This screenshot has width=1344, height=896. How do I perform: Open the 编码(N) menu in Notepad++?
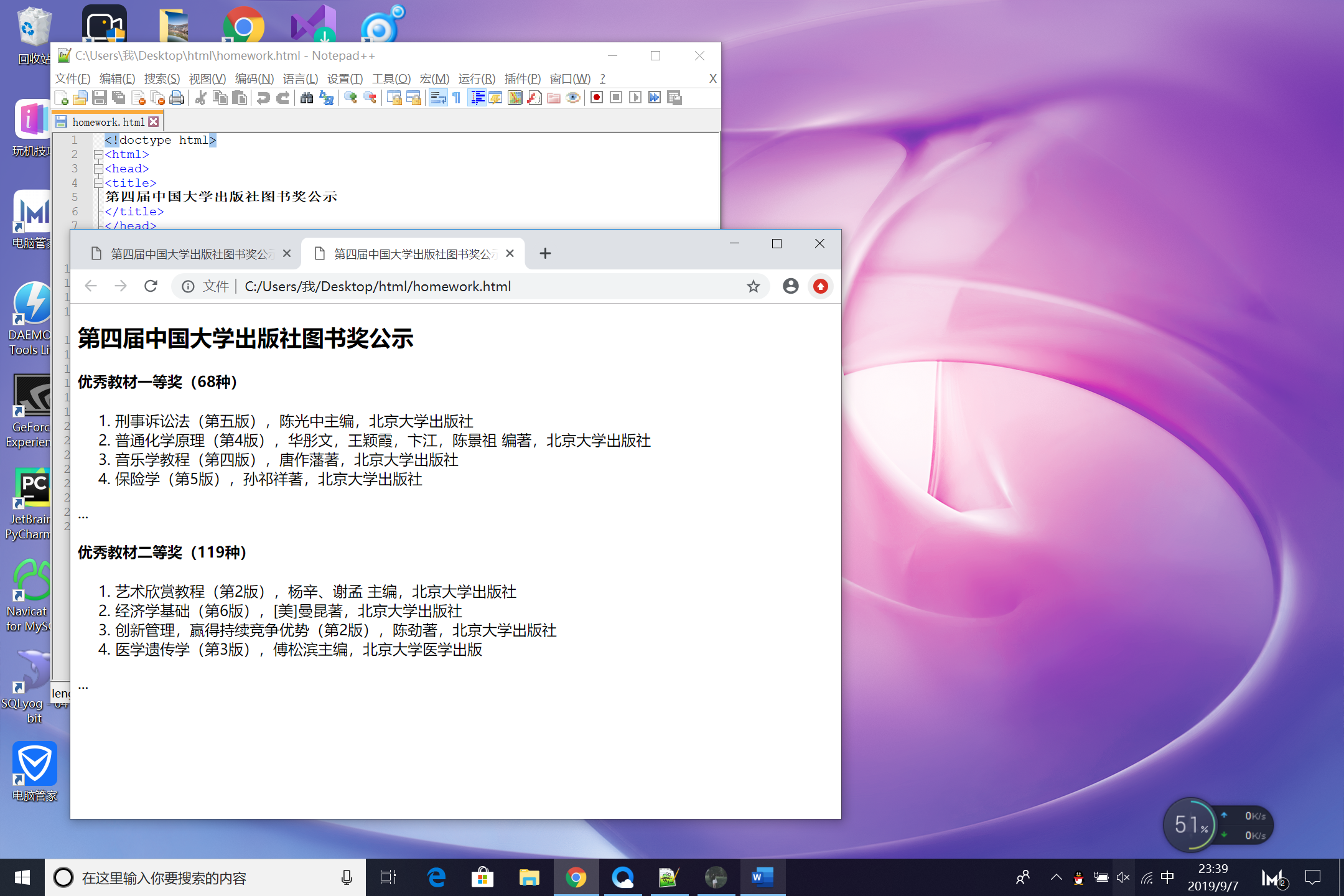click(x=254, y=78)
